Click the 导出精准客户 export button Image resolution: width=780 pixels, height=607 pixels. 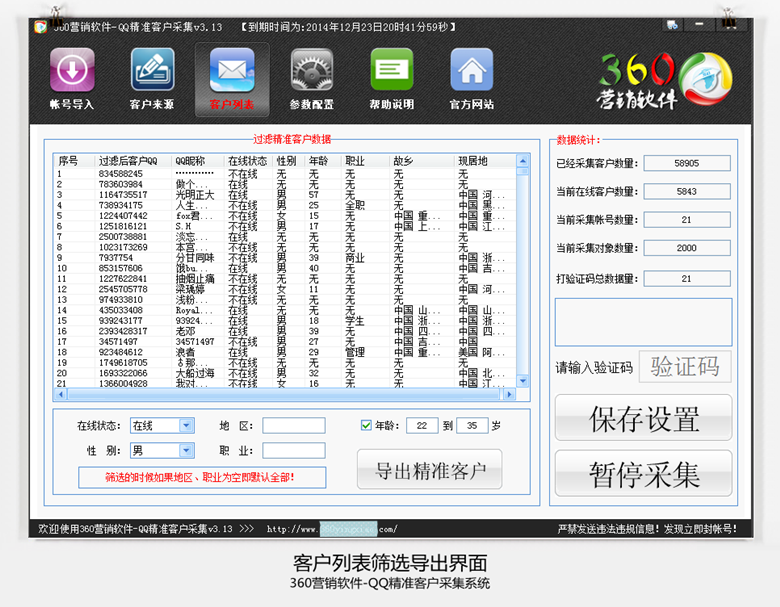(x=429, y=470)
